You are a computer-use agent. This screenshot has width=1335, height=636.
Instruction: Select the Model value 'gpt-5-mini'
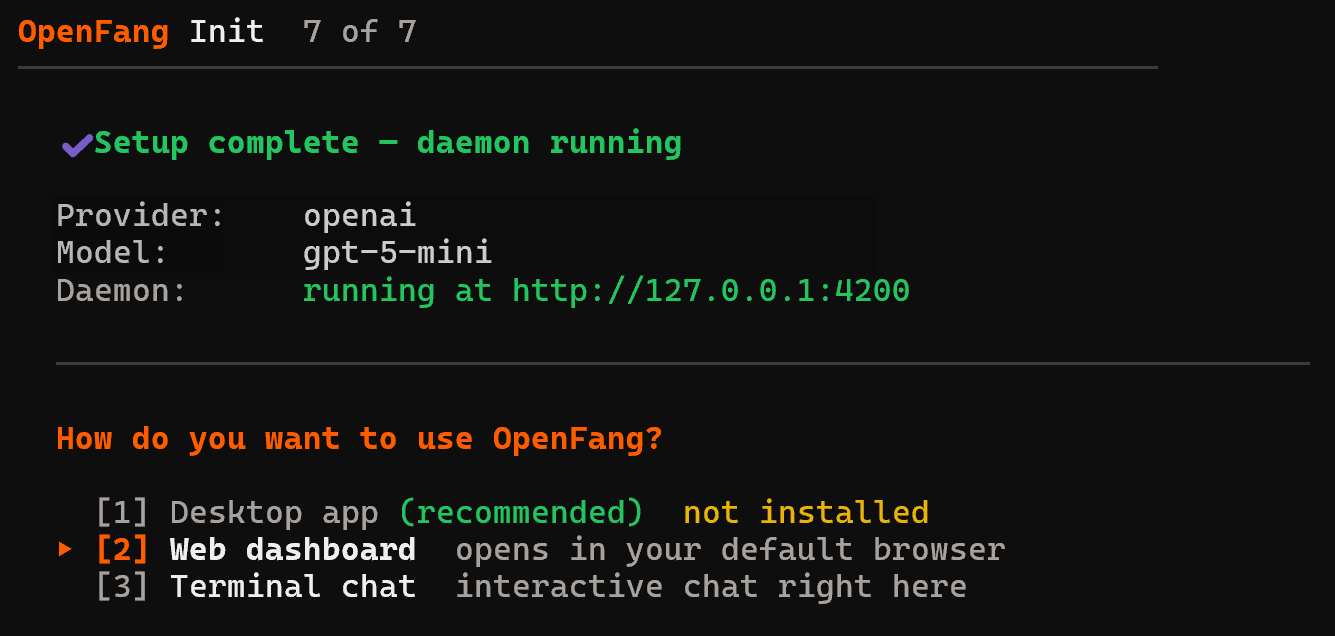pyautogui.click(x=397, y=252)
